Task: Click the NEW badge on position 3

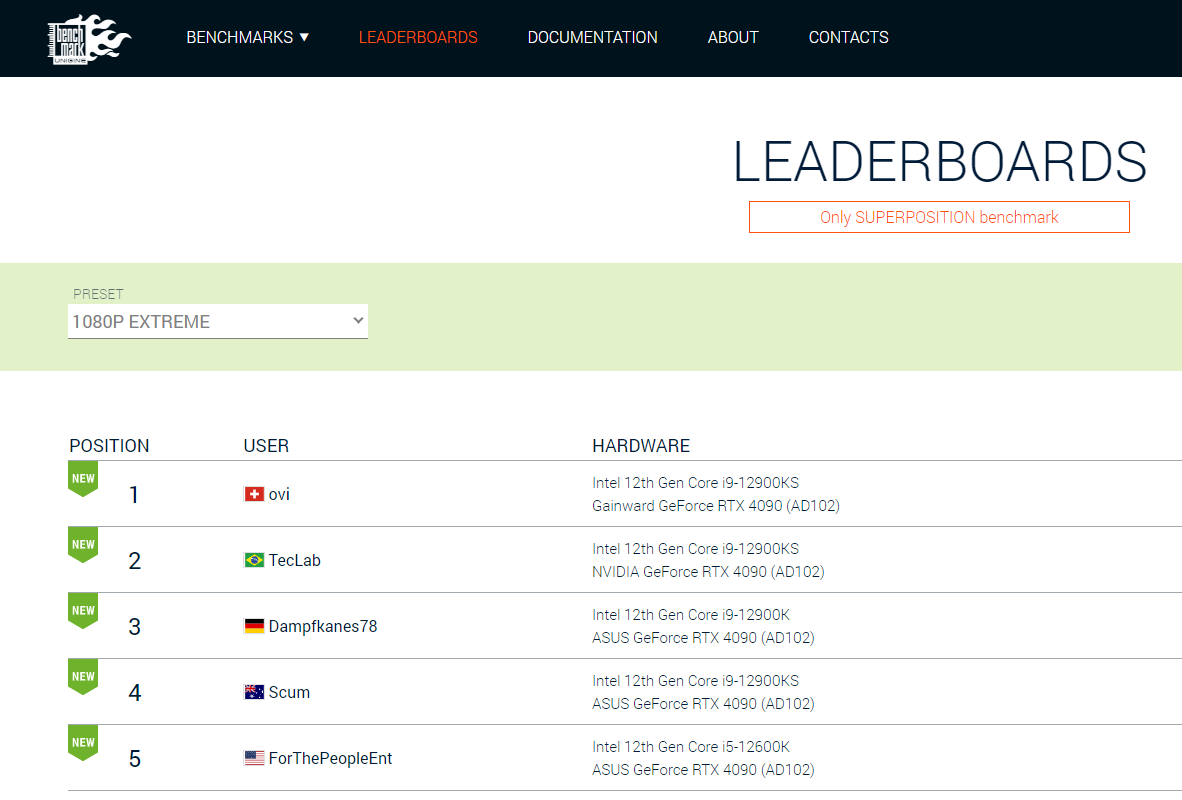Action: pos(83,611)
